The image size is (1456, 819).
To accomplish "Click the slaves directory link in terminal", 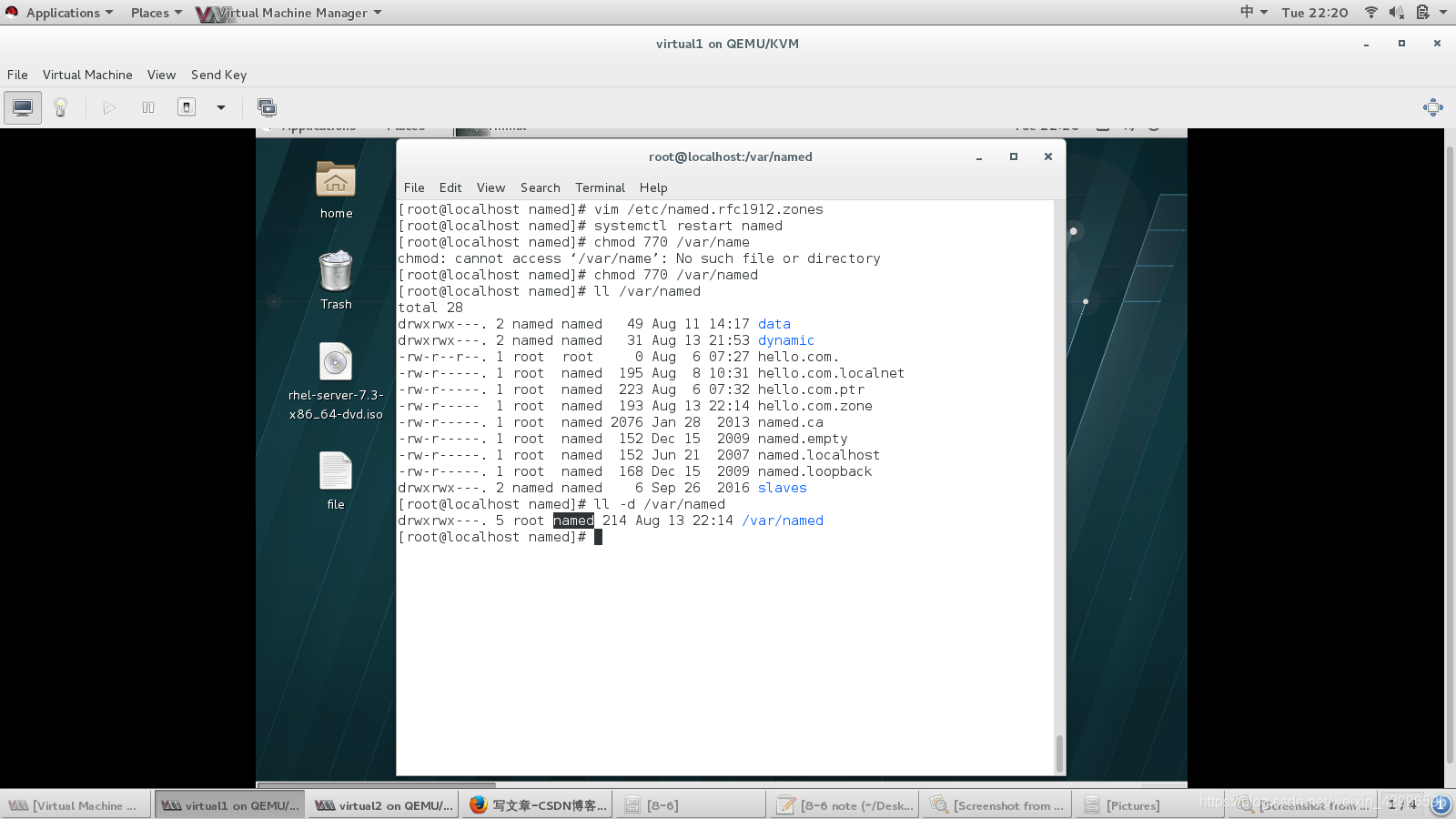I will [782, 488].
